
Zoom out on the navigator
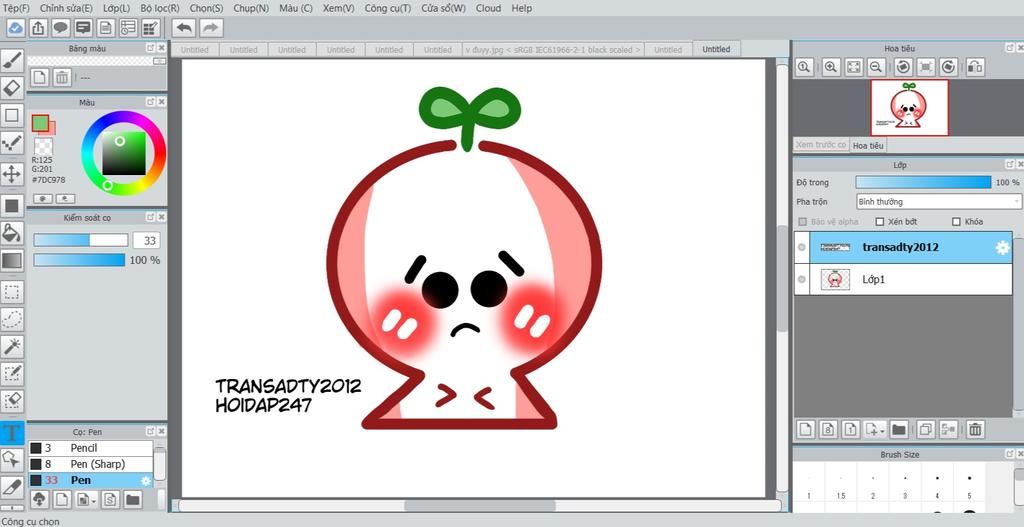point(876,67)
